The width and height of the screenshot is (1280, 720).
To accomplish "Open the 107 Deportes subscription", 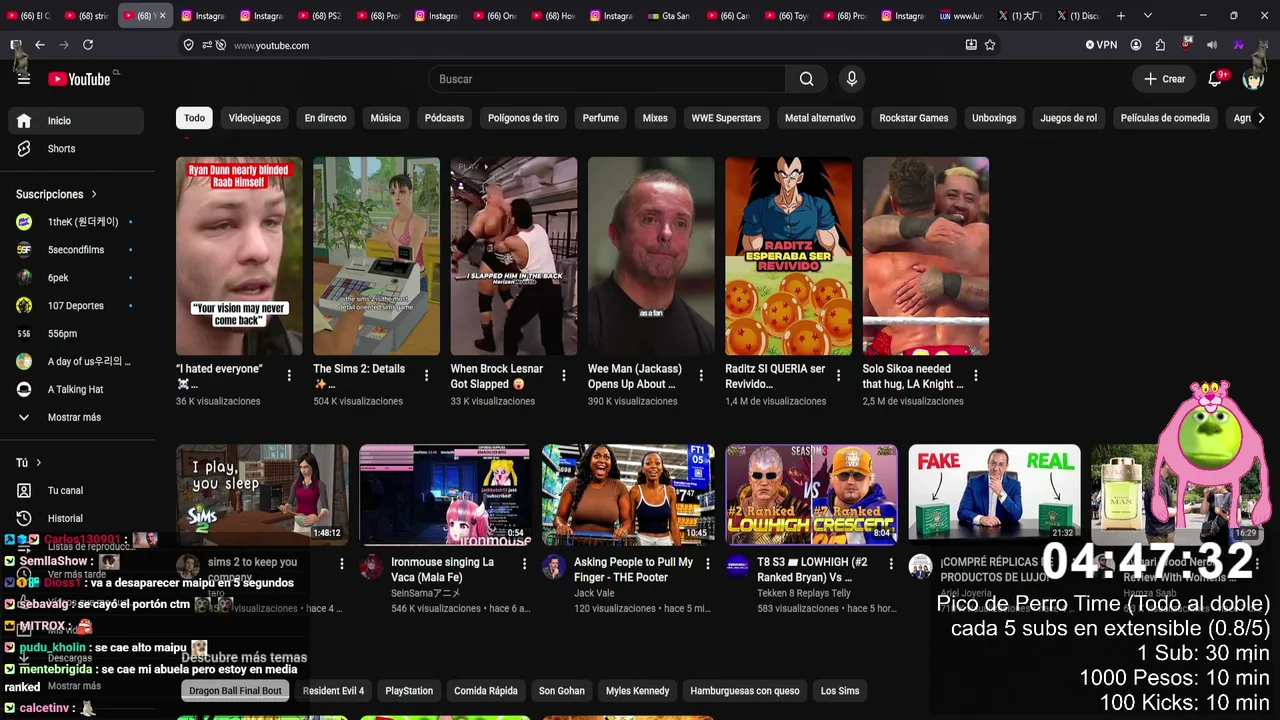I will click(76, 306).
